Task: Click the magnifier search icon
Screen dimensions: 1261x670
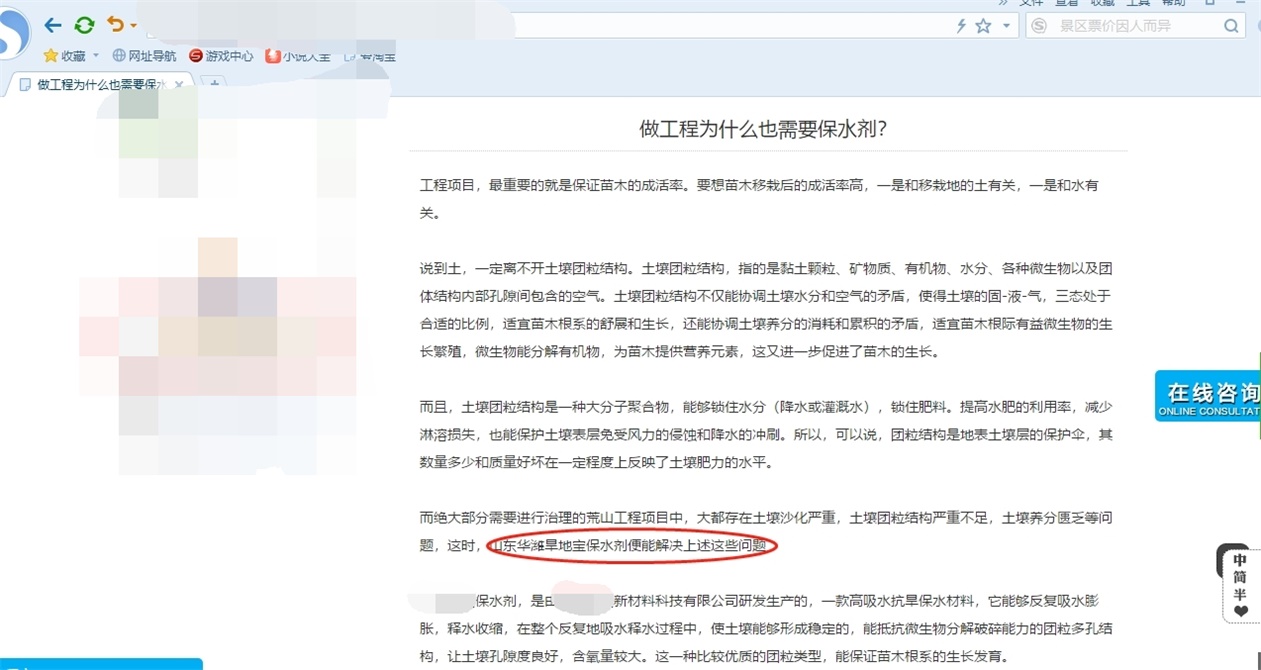Action: tap(1231, 26)
